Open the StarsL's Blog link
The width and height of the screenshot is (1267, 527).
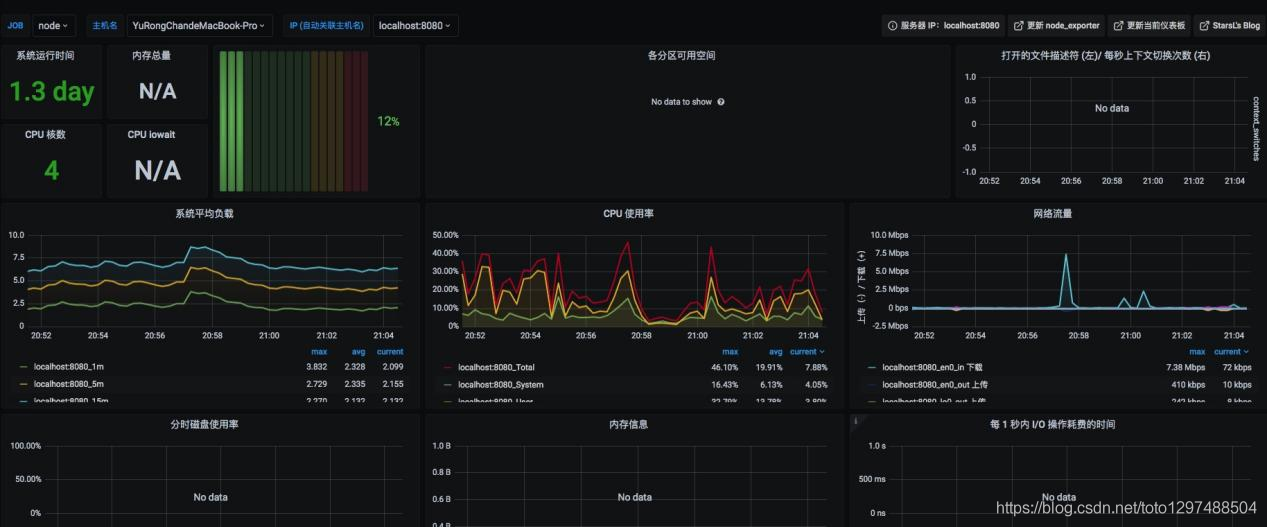[1229, 25]
